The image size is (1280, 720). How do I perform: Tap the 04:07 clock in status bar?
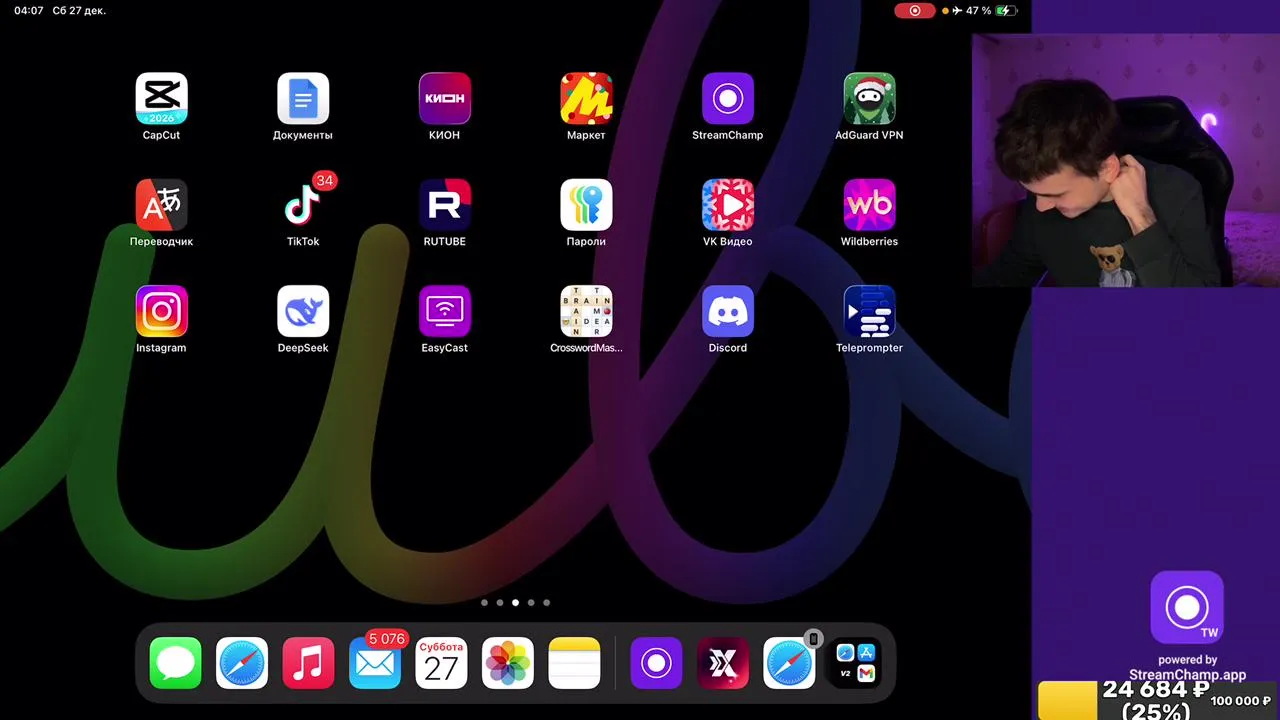(29, 11)
